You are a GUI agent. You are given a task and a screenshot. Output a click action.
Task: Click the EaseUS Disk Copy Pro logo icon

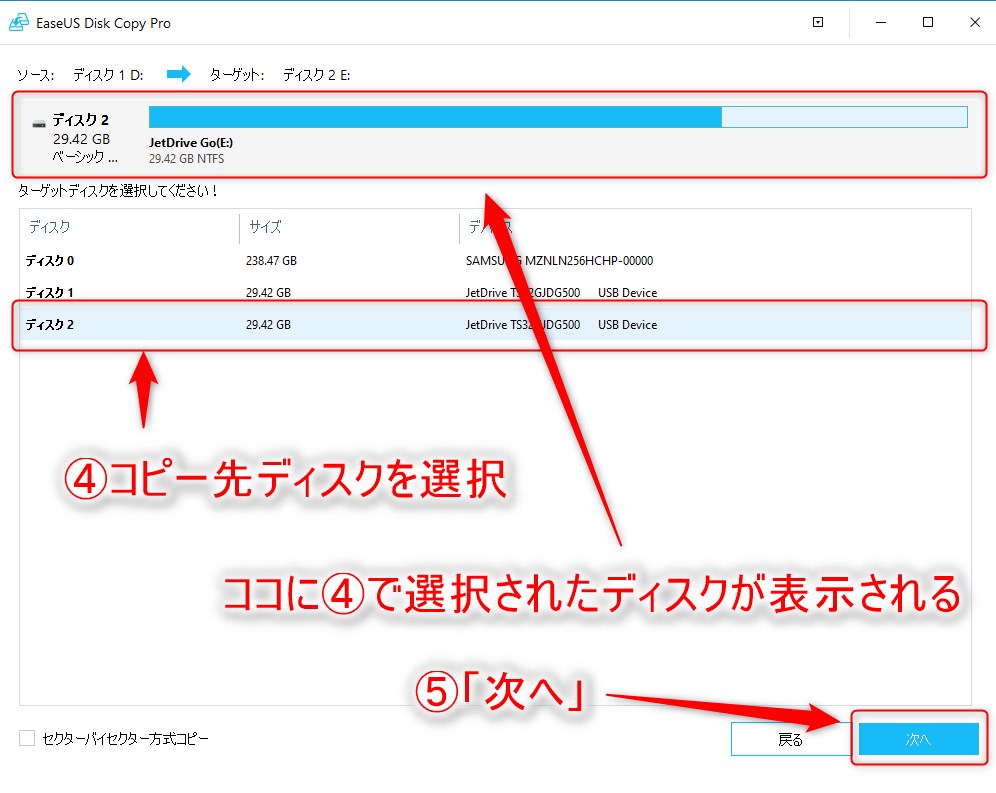19,22
